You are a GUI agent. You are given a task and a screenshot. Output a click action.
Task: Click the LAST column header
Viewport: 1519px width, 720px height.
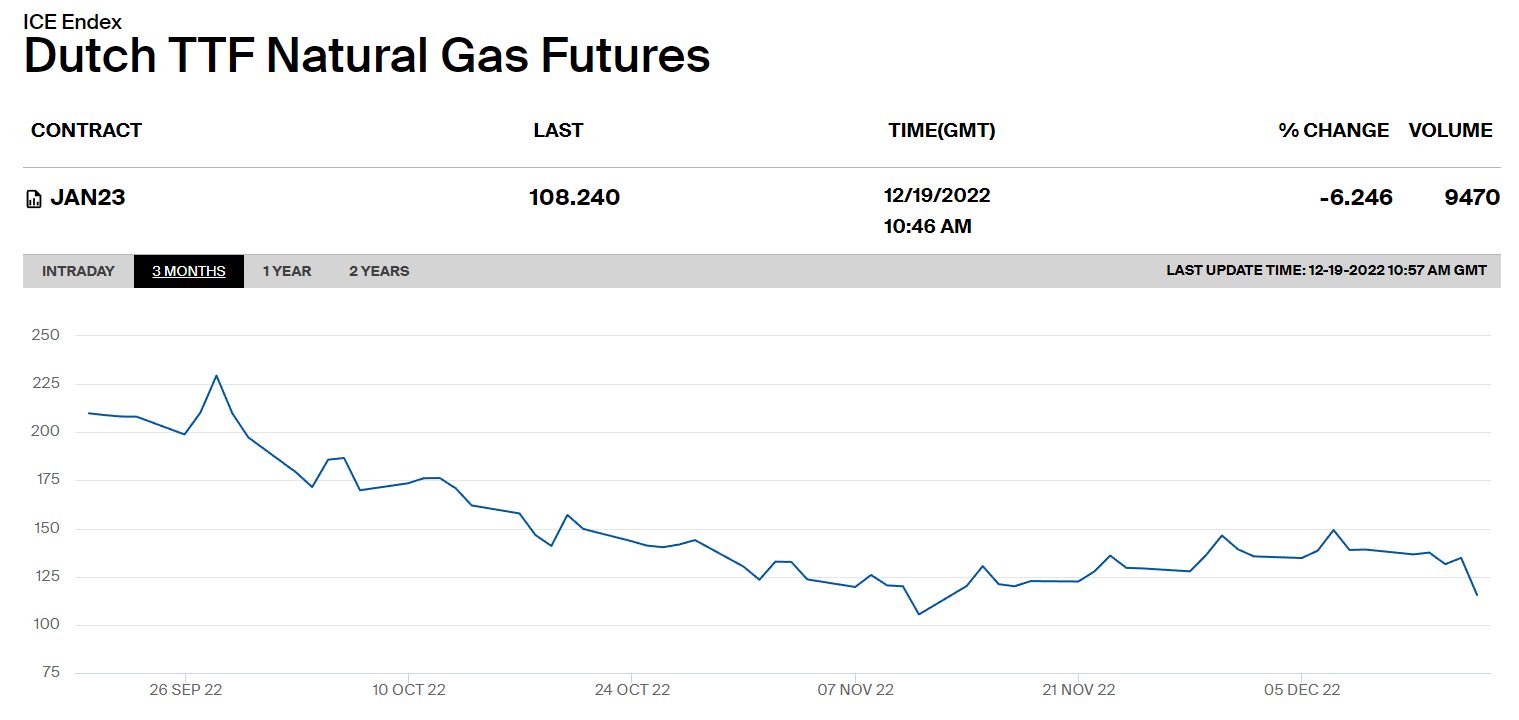[558, 130]
